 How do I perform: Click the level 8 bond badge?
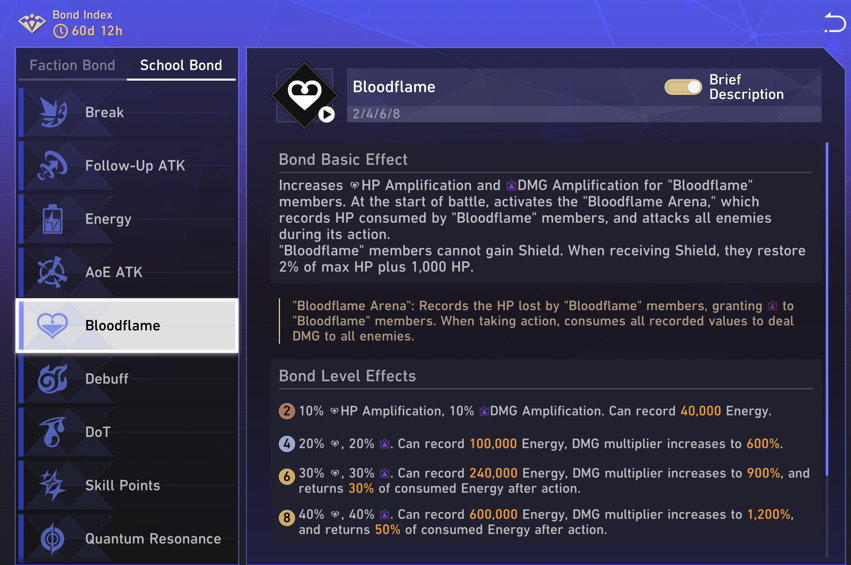[287, 518]
